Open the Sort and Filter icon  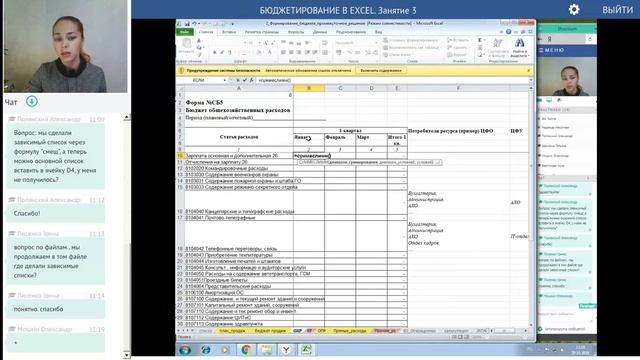pos(498,43)
